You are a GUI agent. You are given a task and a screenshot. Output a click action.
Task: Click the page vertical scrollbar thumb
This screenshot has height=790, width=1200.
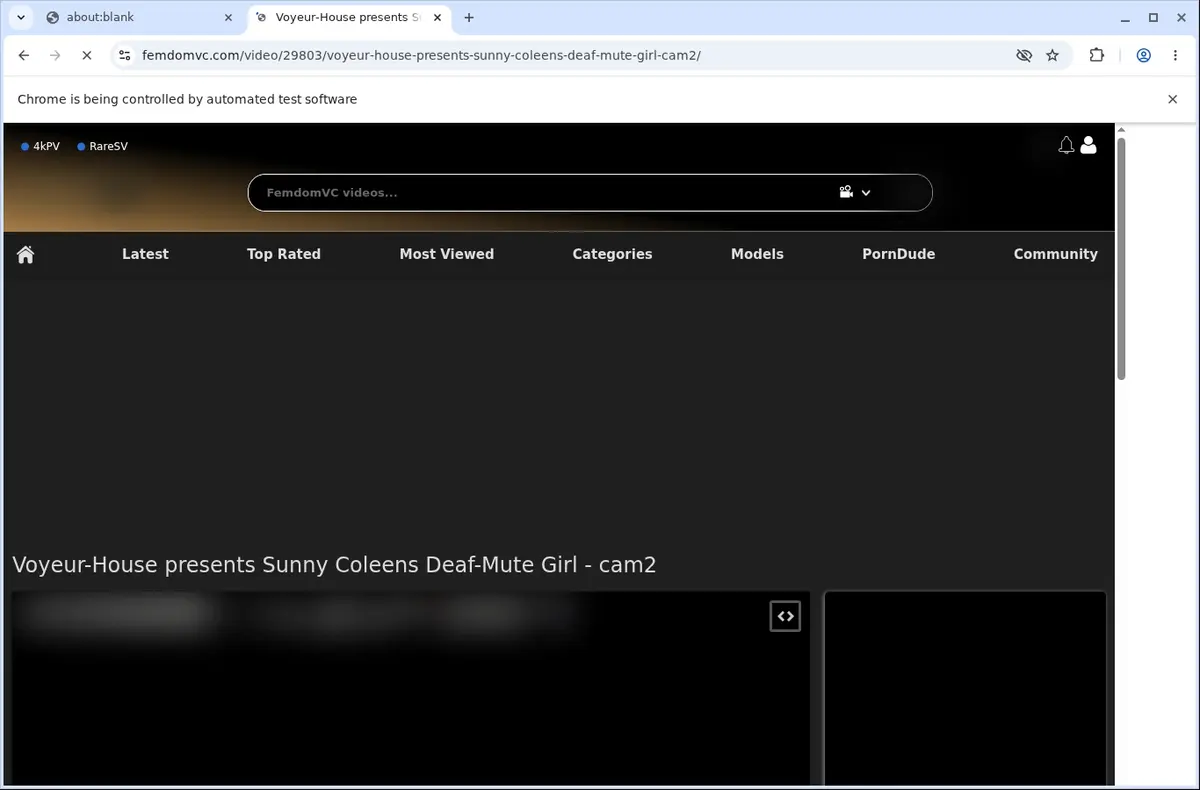click(1121, 258)
